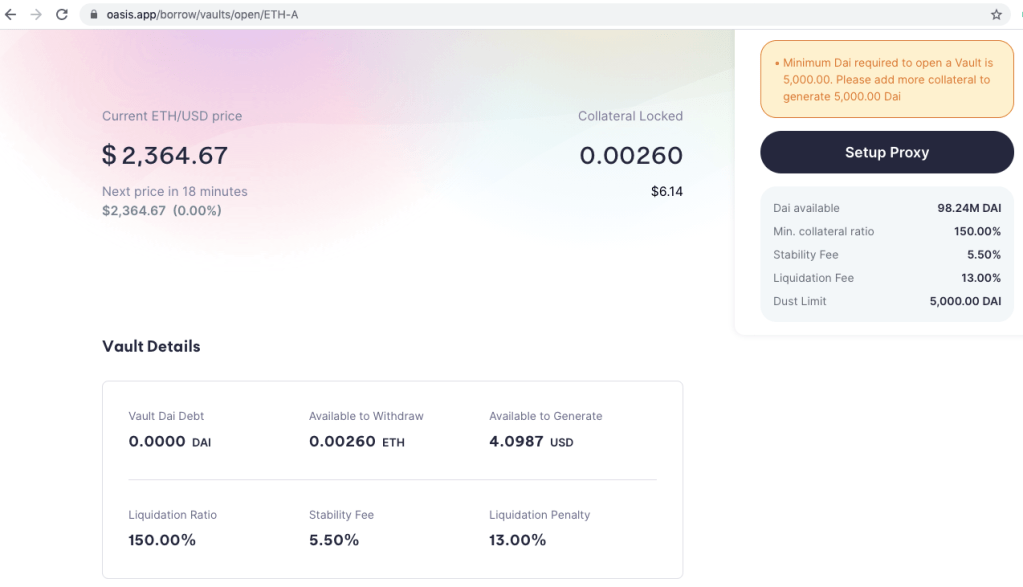
Task: Click the minimum Dai required warning message
Action: point(886,80)
